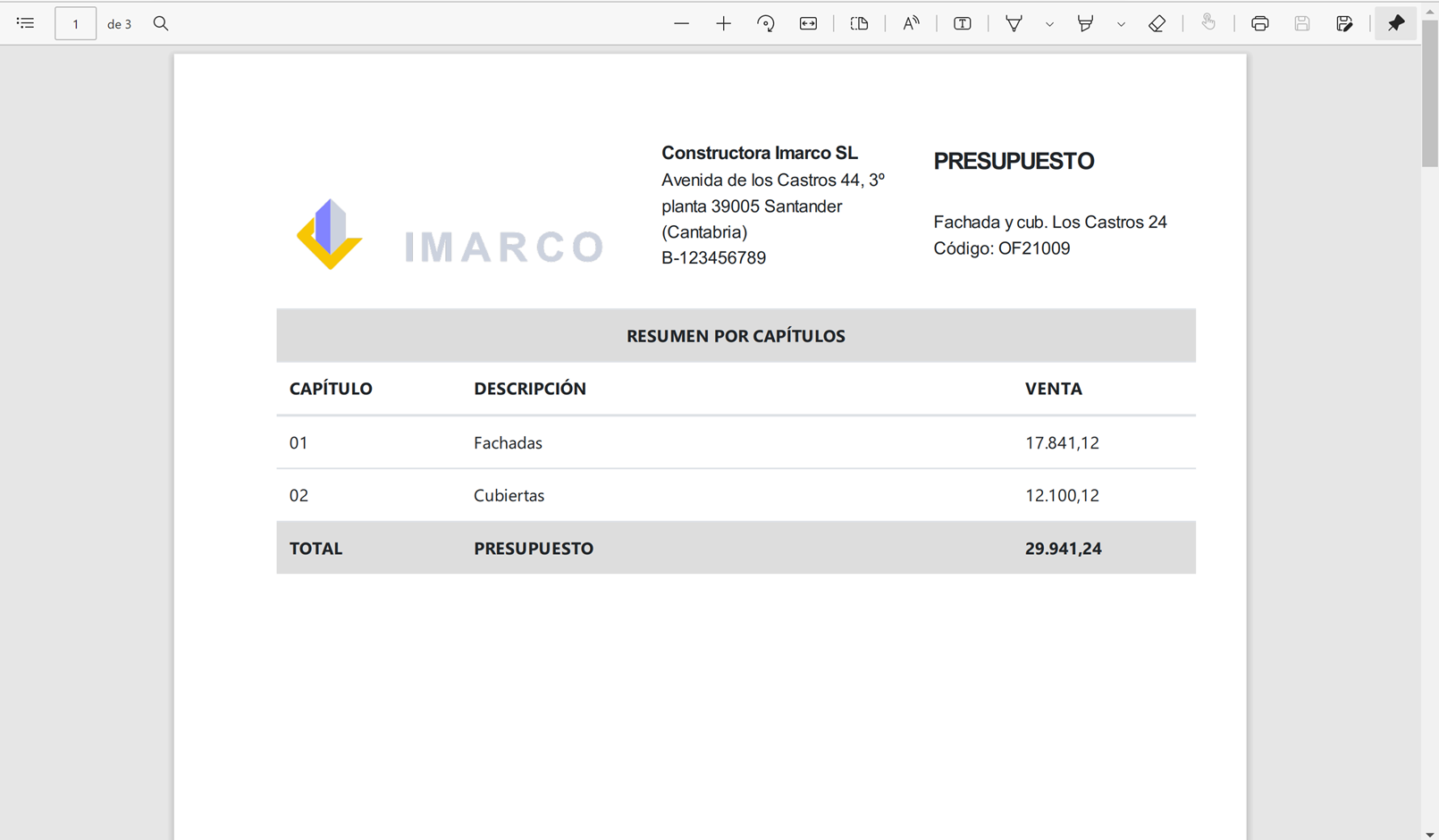
Task: Open the search in document tool
Action: (x=161, y=23)
